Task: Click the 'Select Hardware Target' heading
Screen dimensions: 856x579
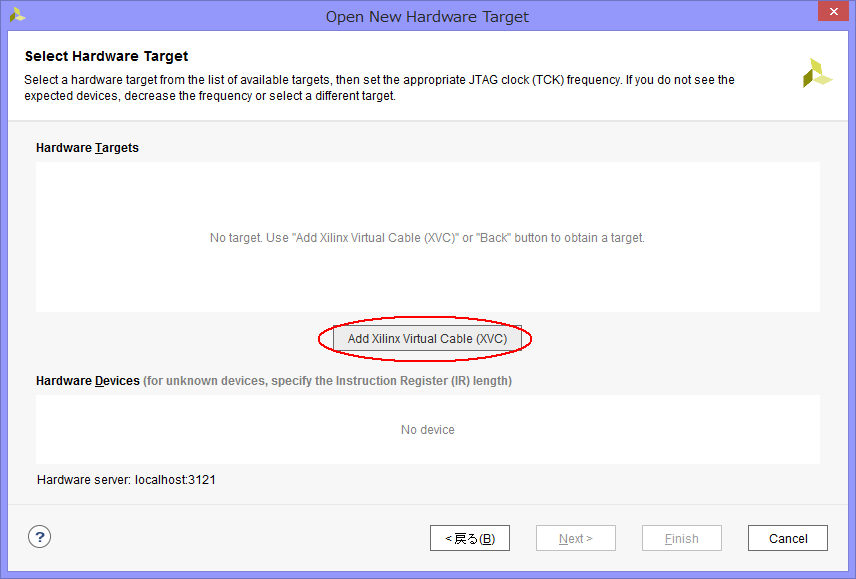Action: (106, 56)
